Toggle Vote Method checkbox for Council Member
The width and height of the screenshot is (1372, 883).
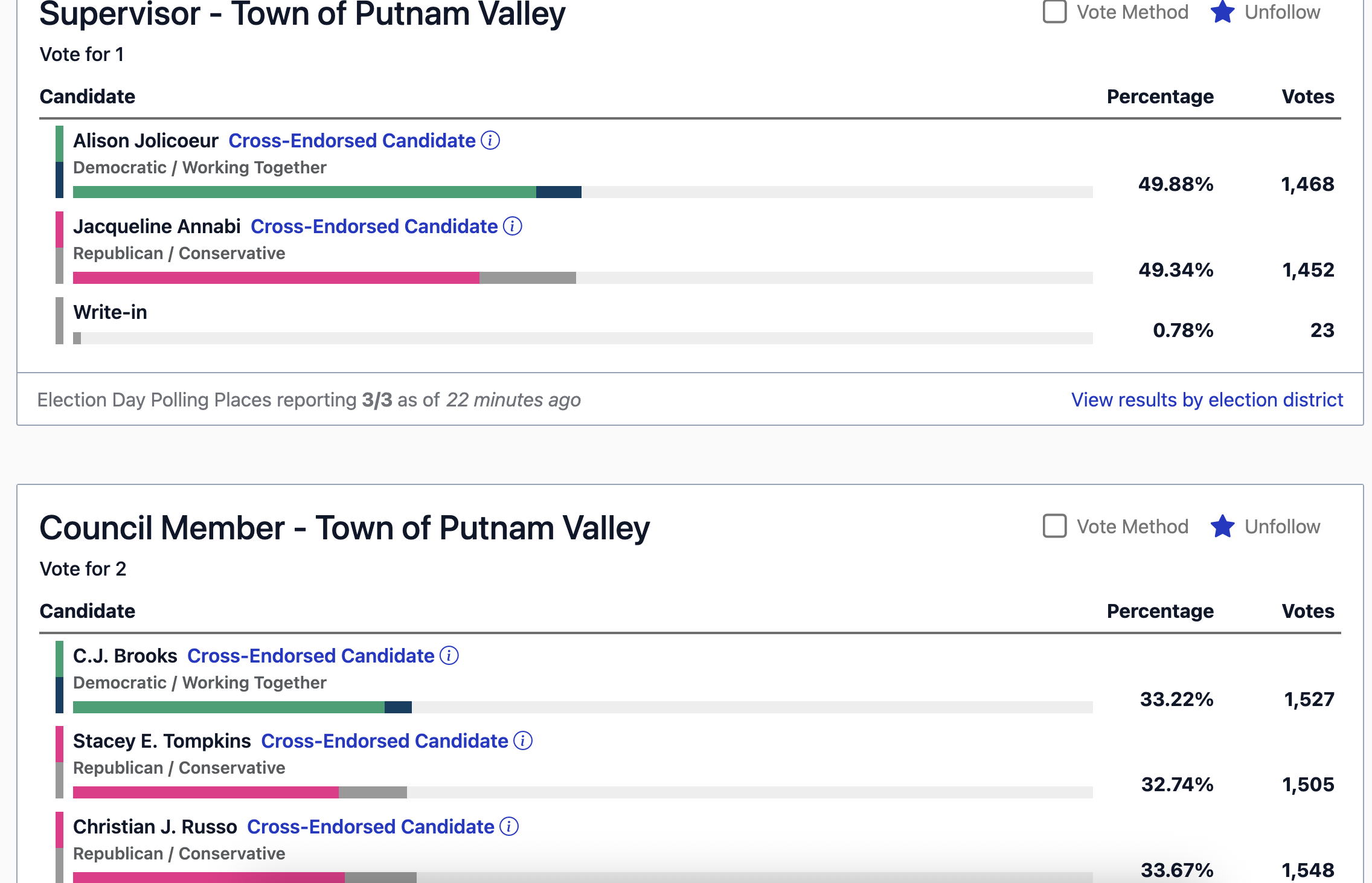(x=1055, y=526)
